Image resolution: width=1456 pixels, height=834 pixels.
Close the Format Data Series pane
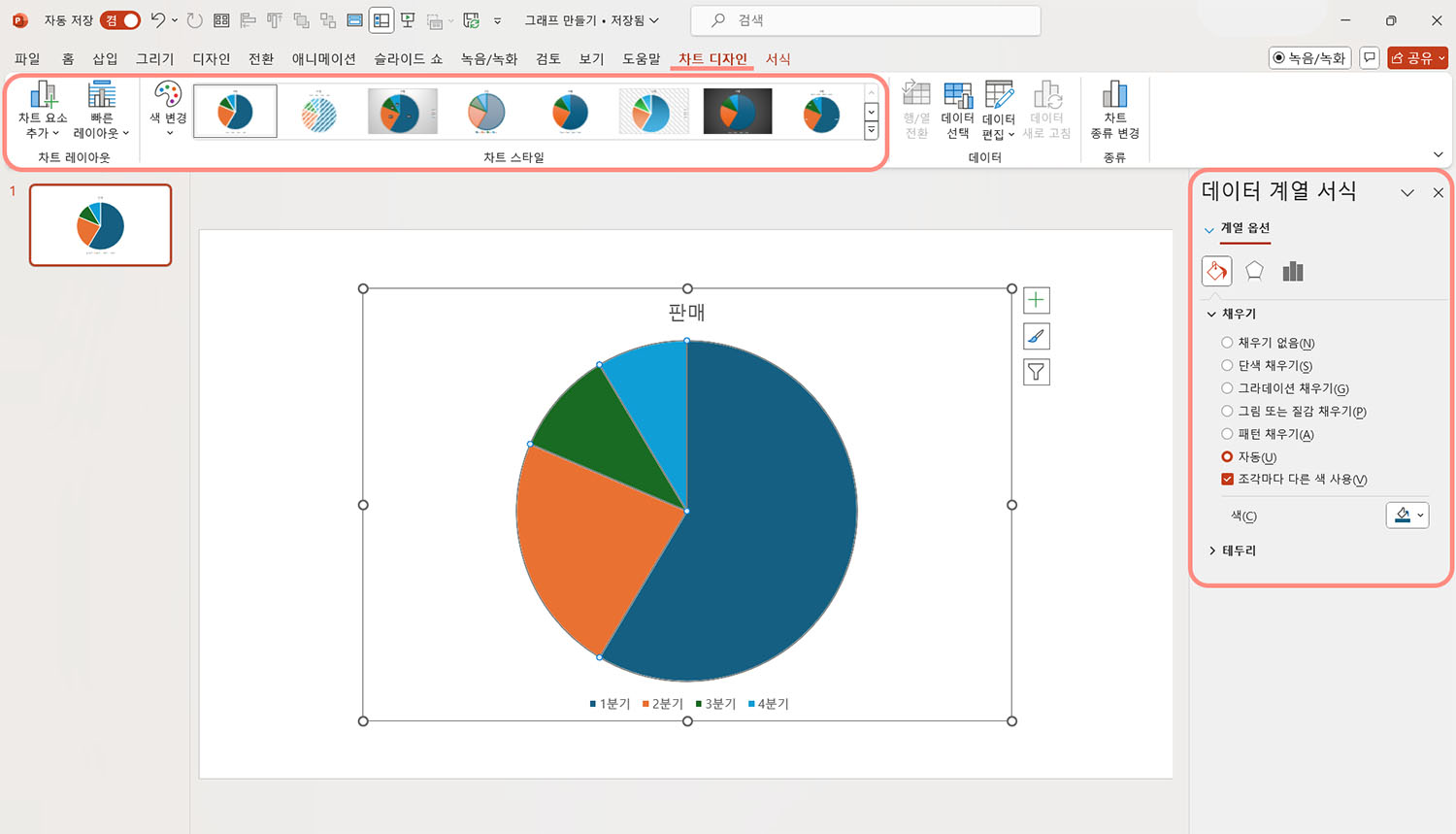tap(1438, 192)
